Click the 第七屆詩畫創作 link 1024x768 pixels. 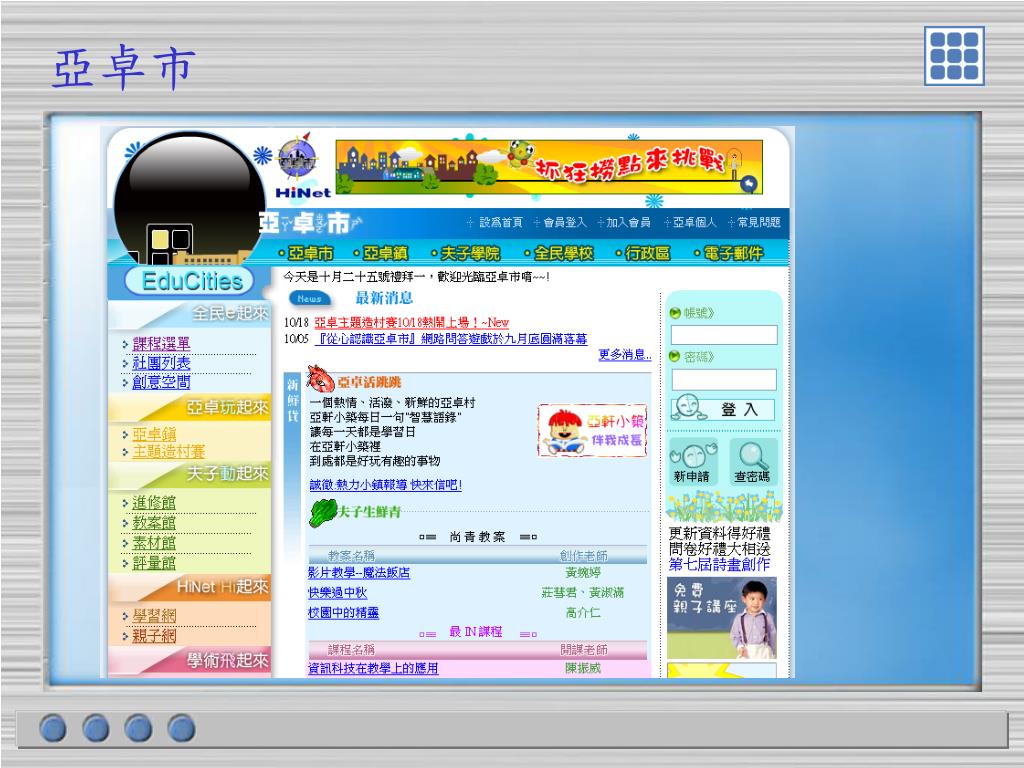(x=719, y=564)
